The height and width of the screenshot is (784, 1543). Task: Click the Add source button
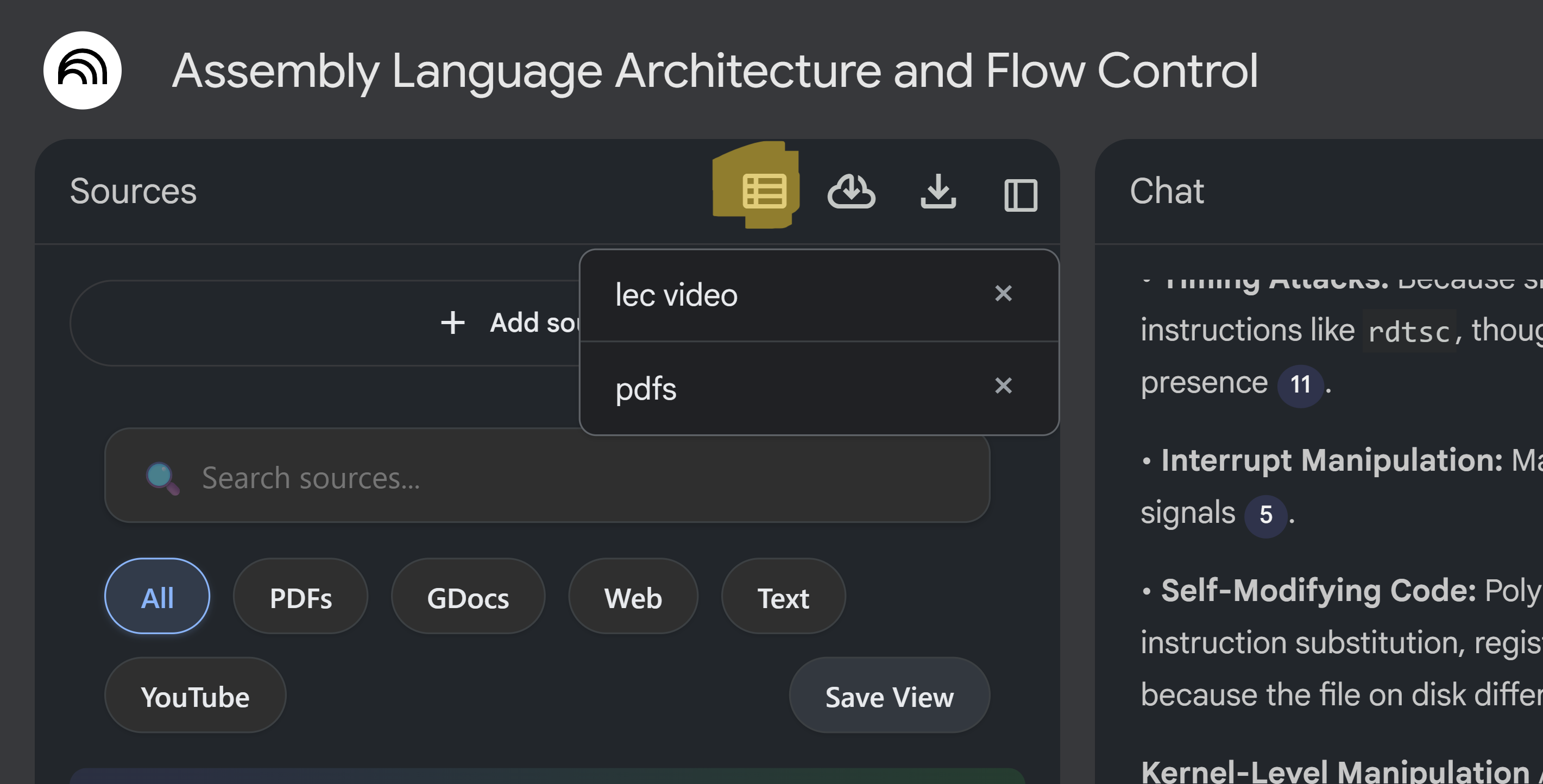pyautogui.click(x=326, y=323)
